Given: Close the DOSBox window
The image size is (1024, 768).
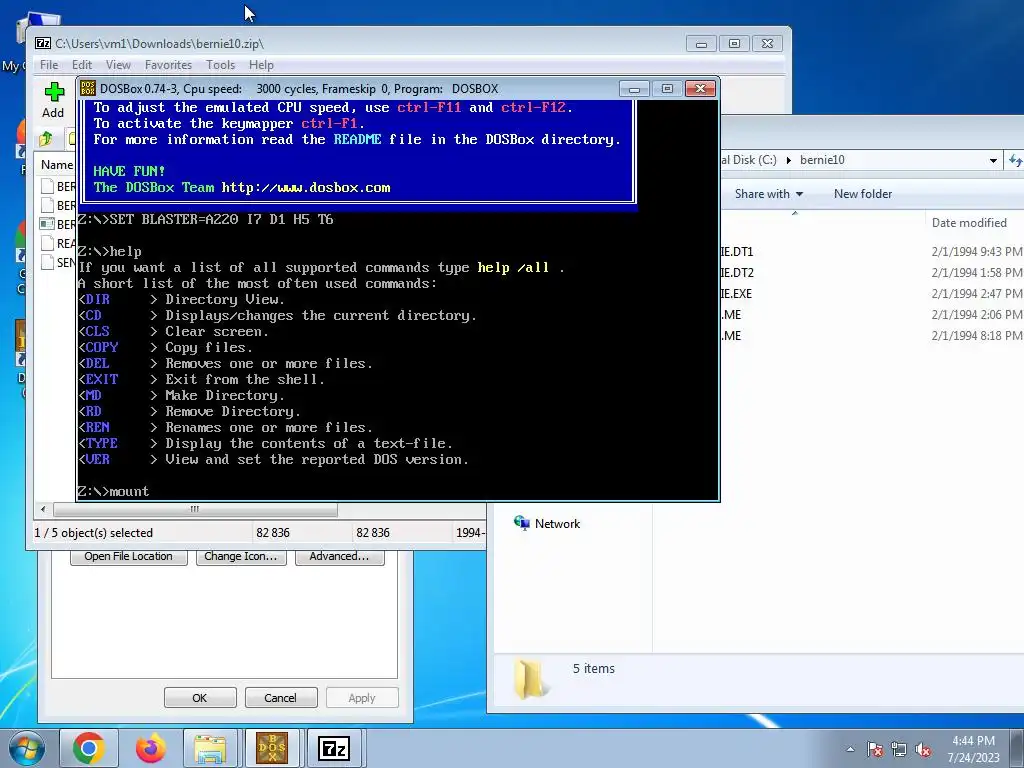Looking at the screenshot, I should [700, 89].
